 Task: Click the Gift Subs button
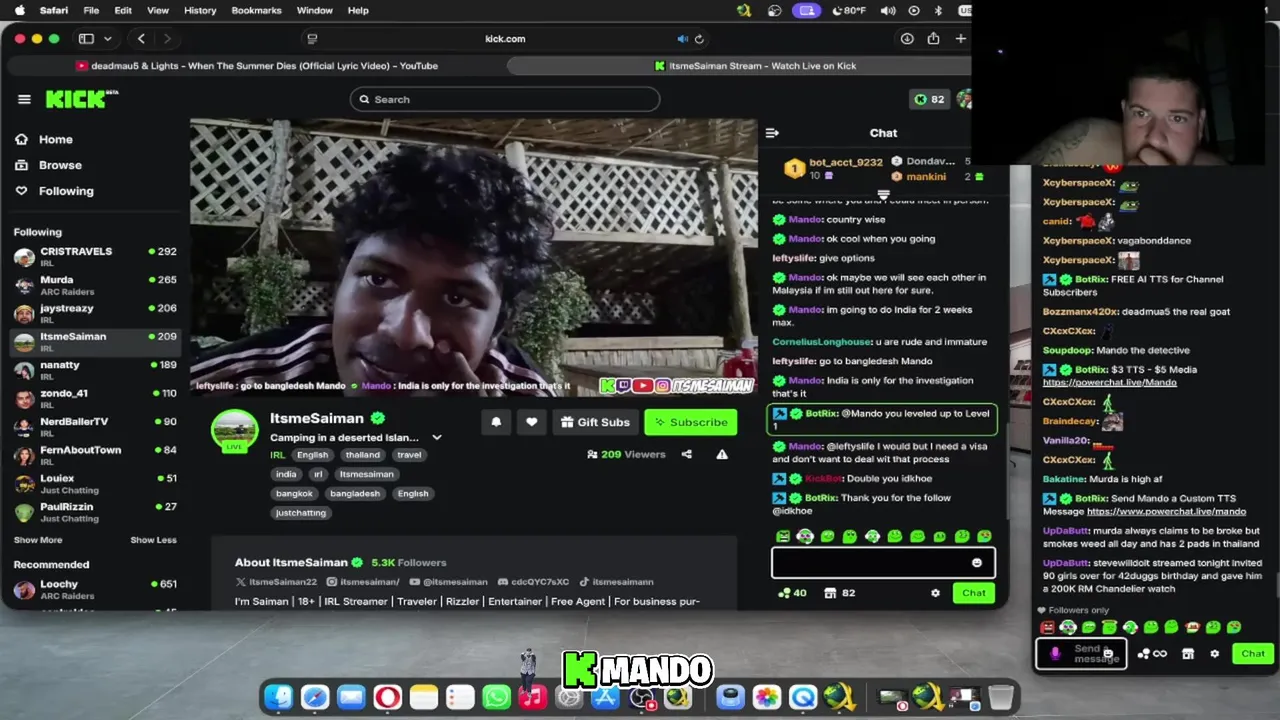click(595, 422)
